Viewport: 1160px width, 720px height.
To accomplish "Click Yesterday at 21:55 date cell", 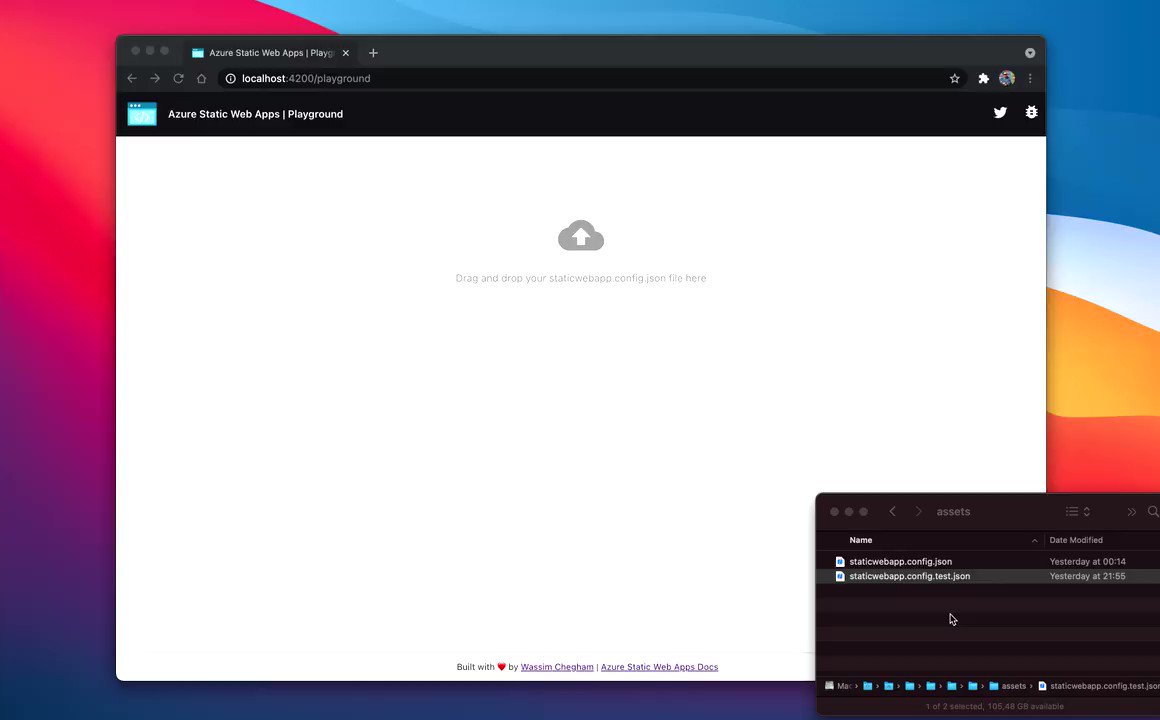I will click(x=1088, y=576).
